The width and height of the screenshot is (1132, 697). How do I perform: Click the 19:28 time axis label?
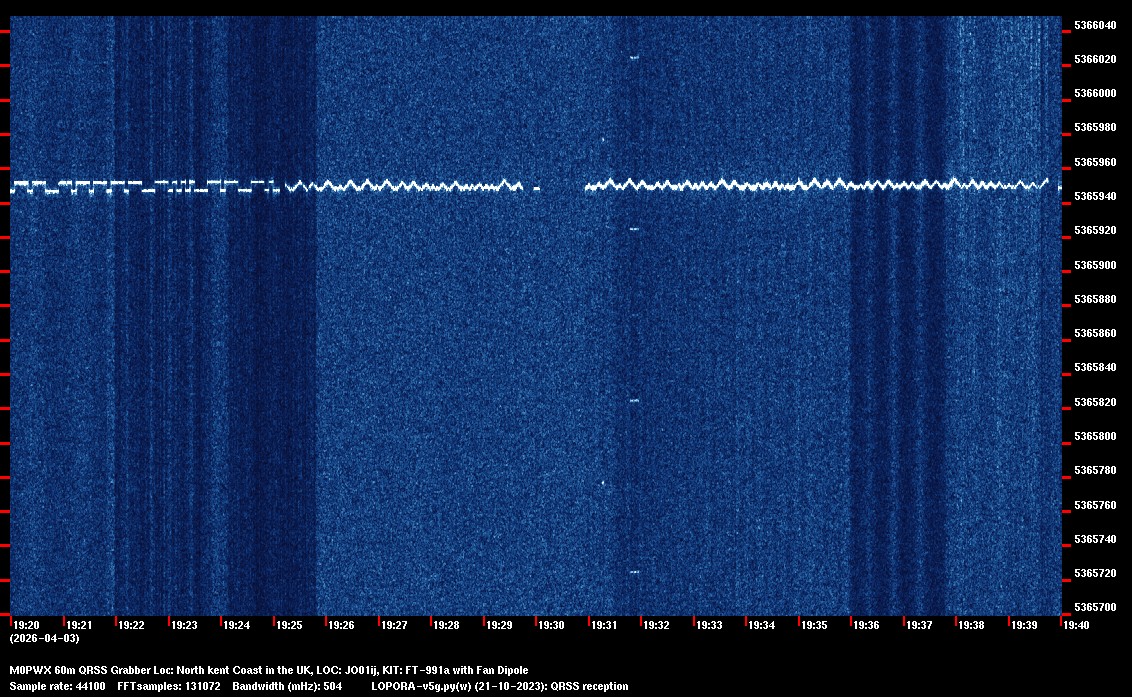pos(446,625)
